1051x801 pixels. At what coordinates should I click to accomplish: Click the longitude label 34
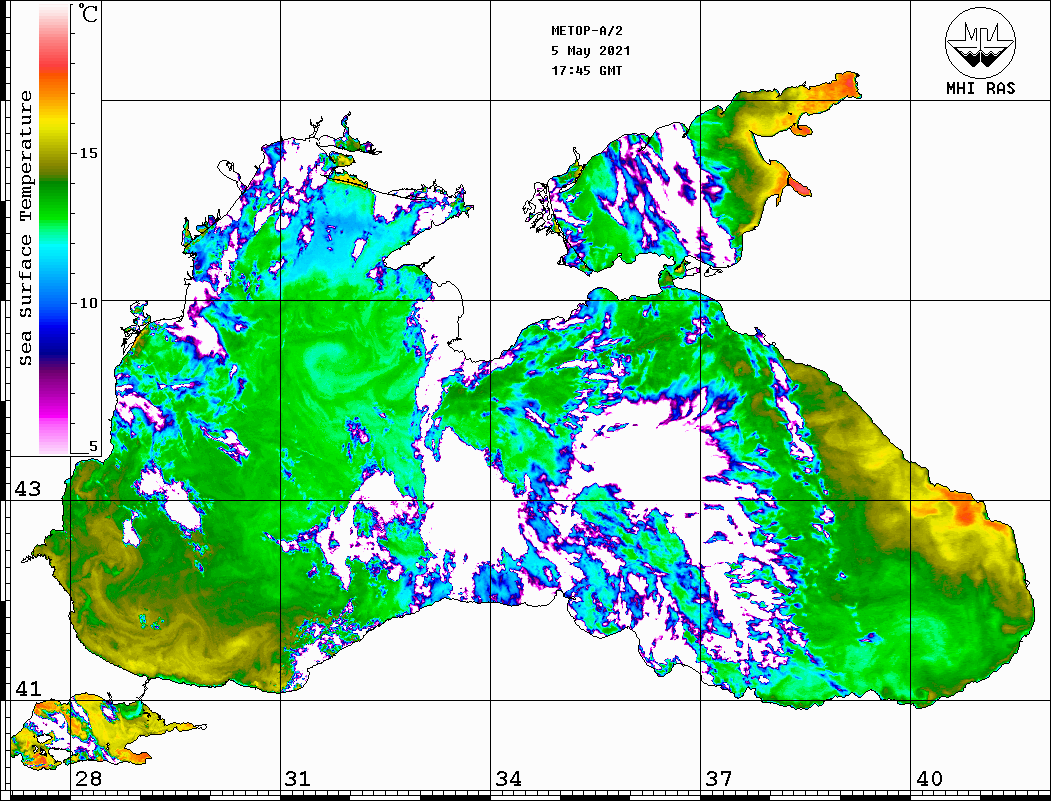click(x=509, y=778)
